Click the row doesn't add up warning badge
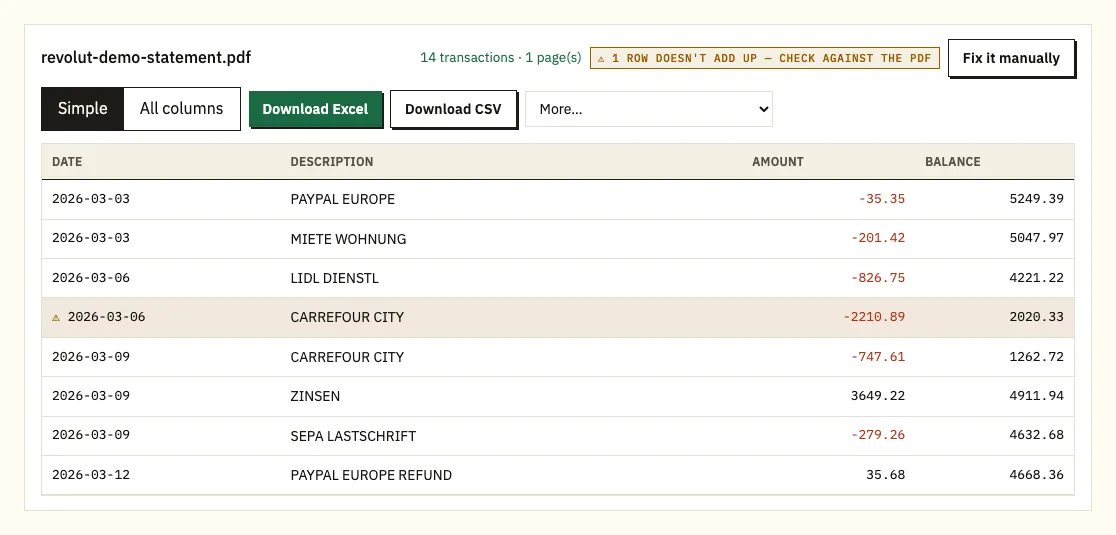 tap(764, 58)
